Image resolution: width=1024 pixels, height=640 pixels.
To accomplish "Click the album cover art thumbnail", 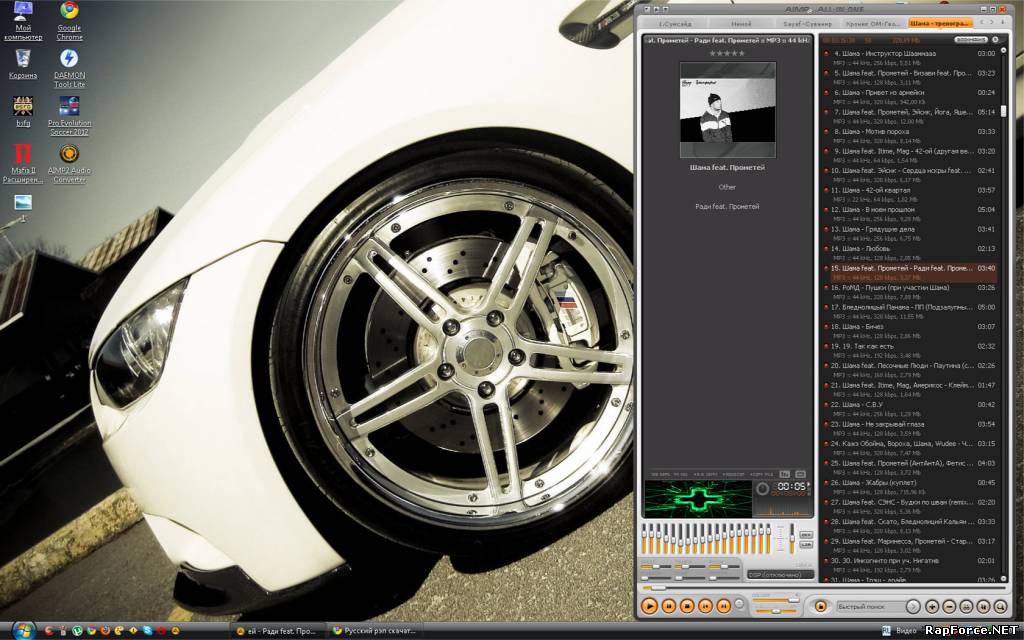I will click(728, 110).
